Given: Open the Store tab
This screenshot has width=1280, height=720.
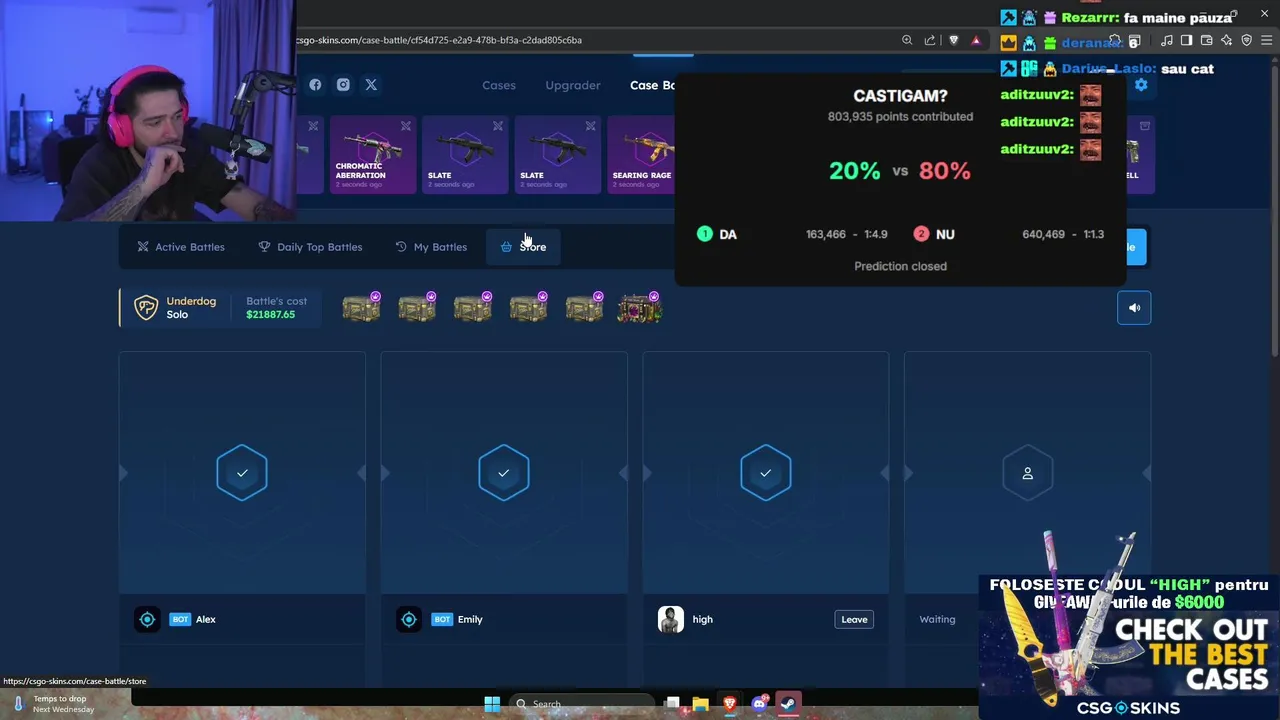Looking at the screenshot, I should click(523, 247).
